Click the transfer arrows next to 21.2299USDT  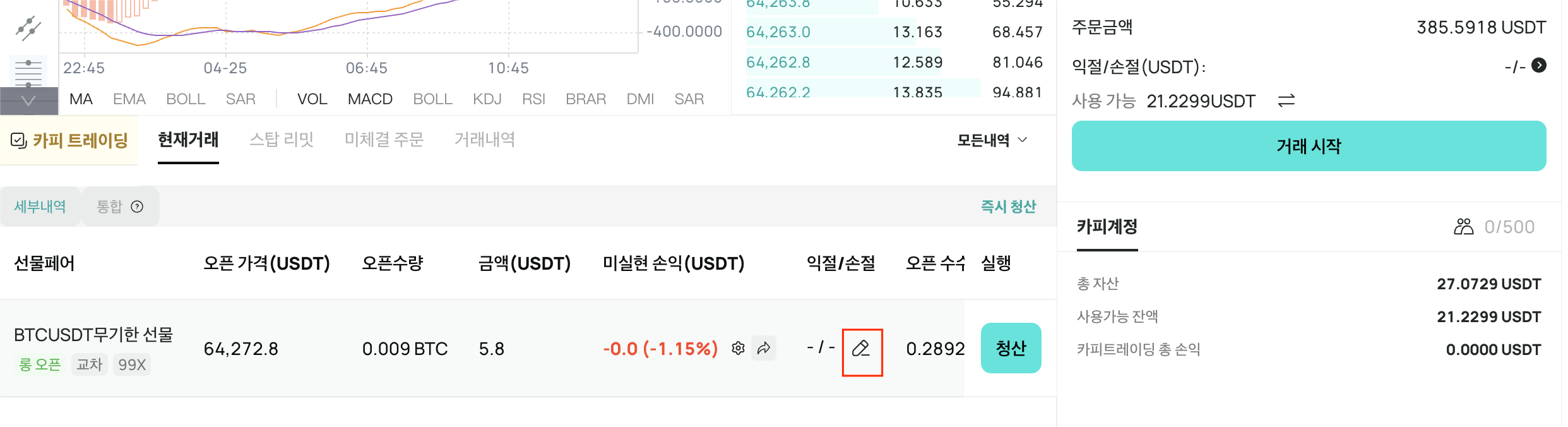(x=1286, y=100)
